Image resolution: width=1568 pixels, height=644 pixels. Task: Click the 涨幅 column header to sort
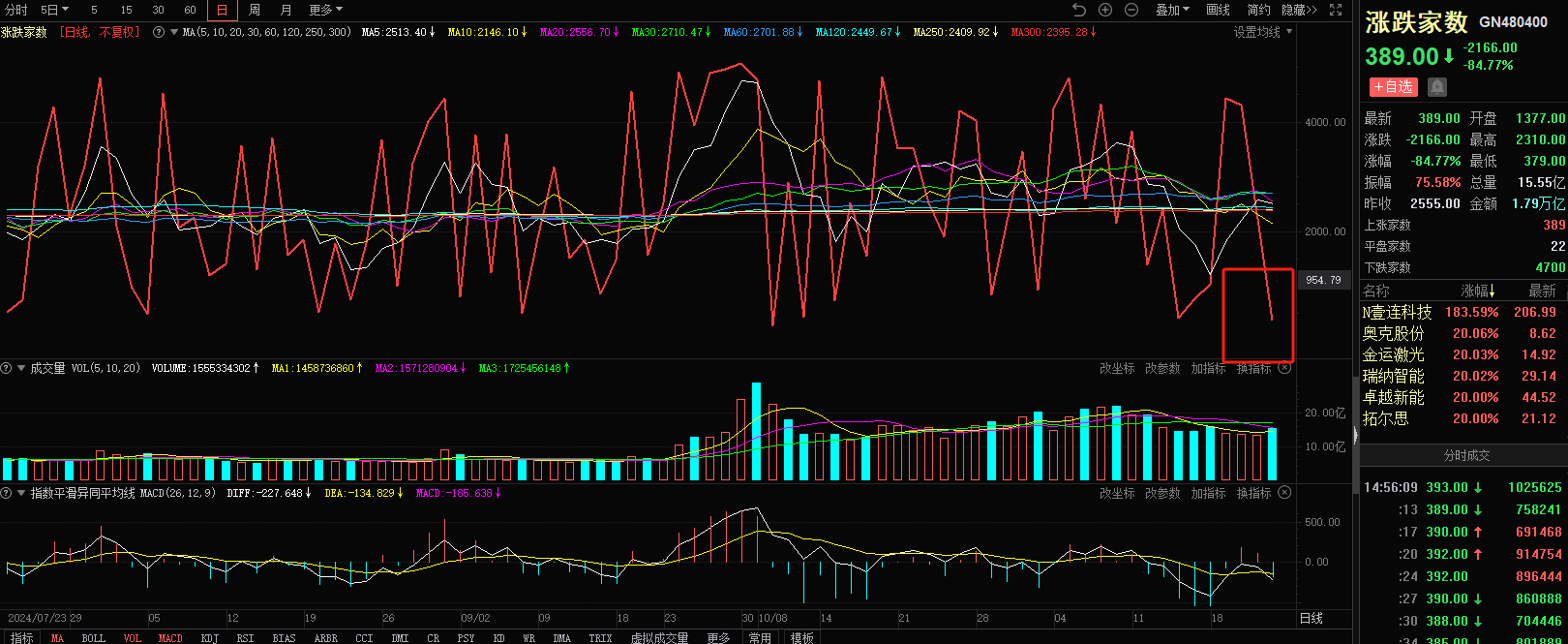tap(1477, 291)
